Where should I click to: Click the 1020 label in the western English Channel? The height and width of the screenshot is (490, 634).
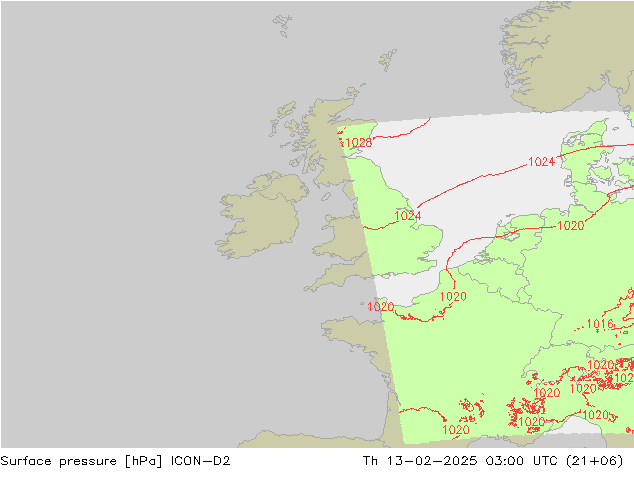tap(380, 306)
